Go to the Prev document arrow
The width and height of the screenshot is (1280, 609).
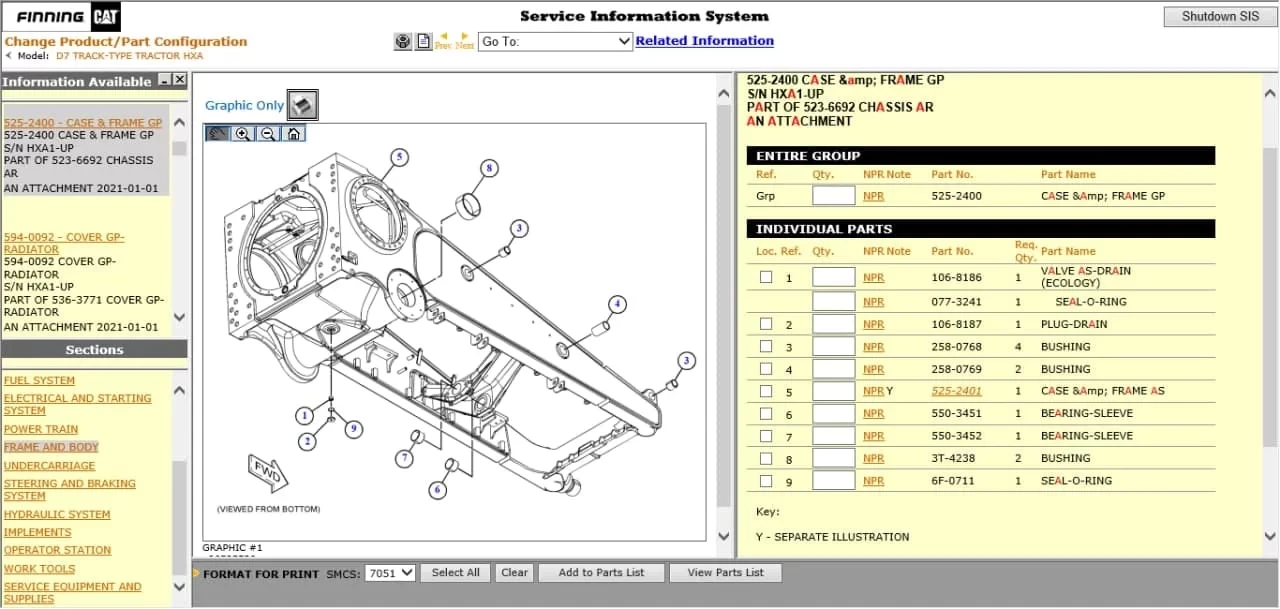click(444, 40)
